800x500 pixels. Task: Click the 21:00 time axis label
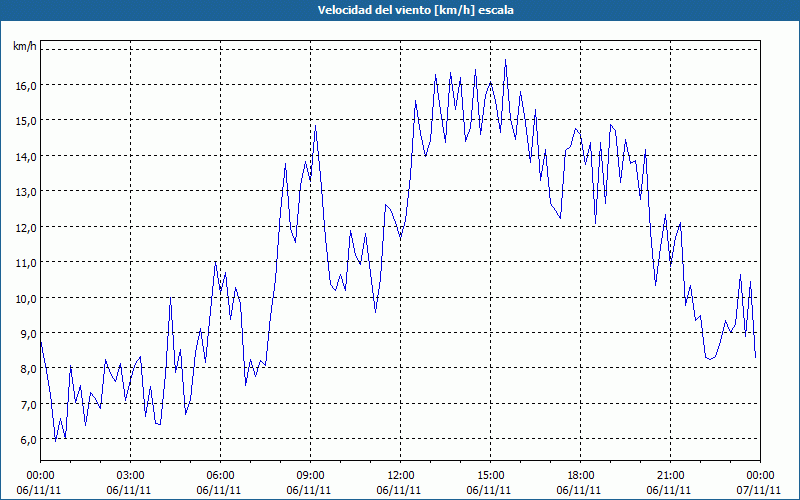click(670, 476)
